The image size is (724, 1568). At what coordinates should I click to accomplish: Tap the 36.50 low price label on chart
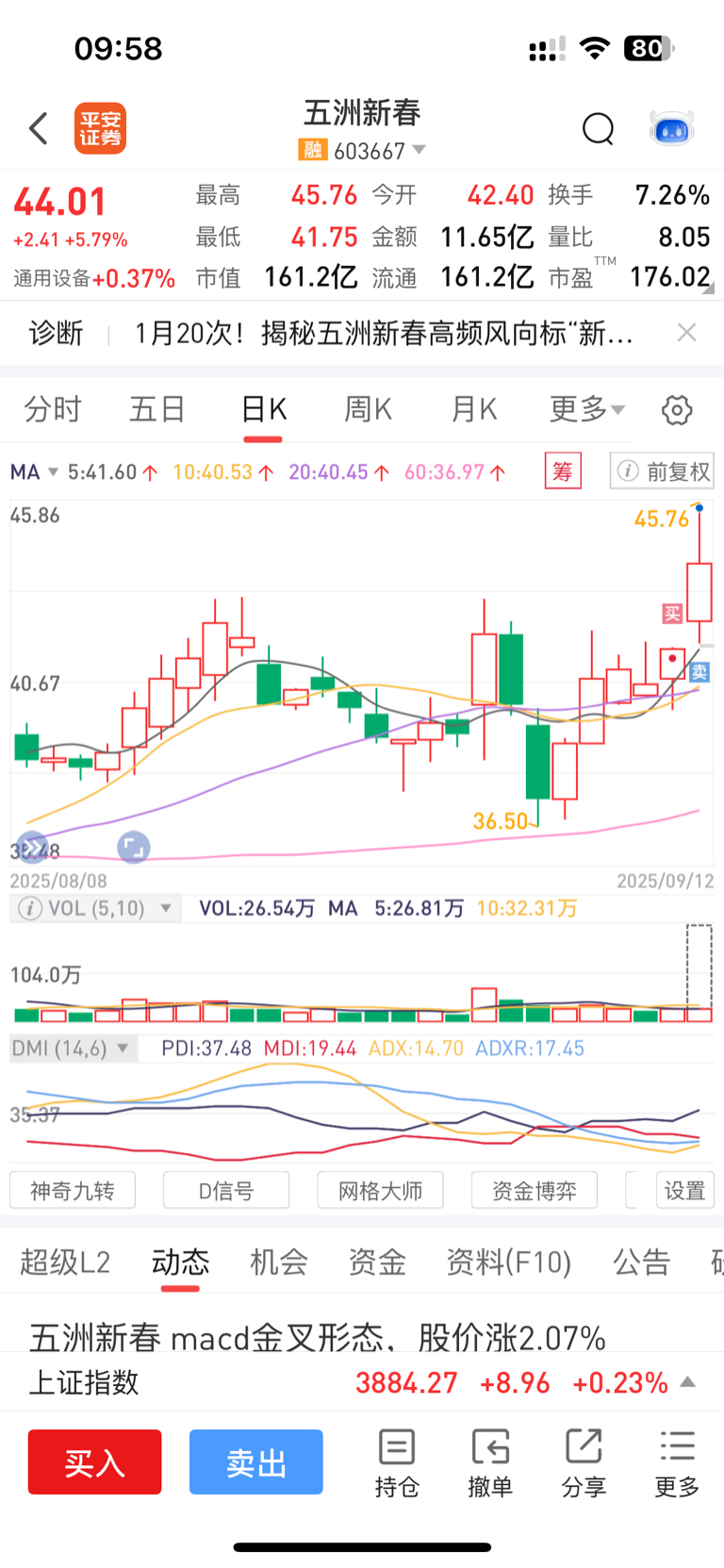(501, 821)
